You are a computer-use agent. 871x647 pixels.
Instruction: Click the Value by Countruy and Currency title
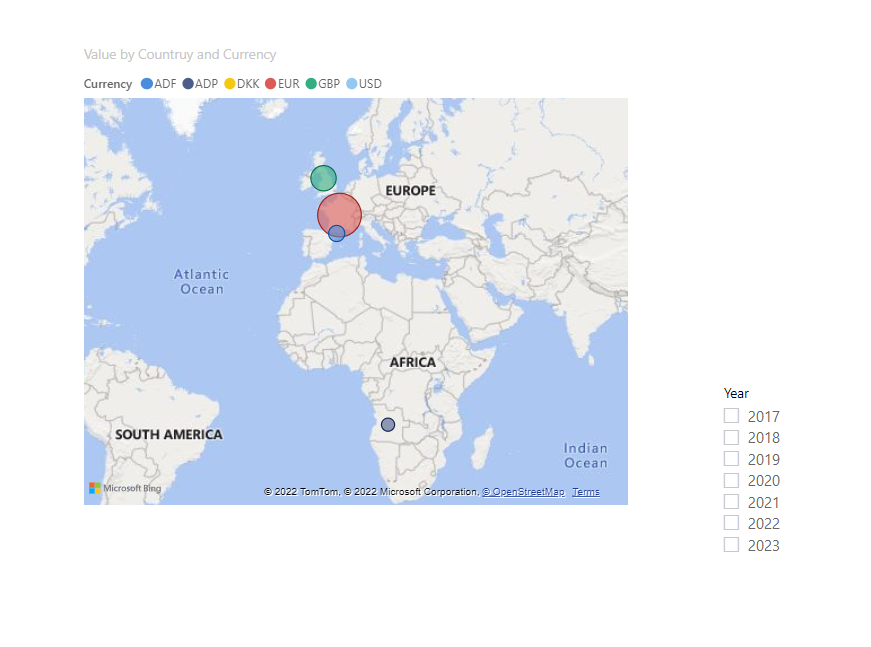pyautogui.click(x=180, y=54)
